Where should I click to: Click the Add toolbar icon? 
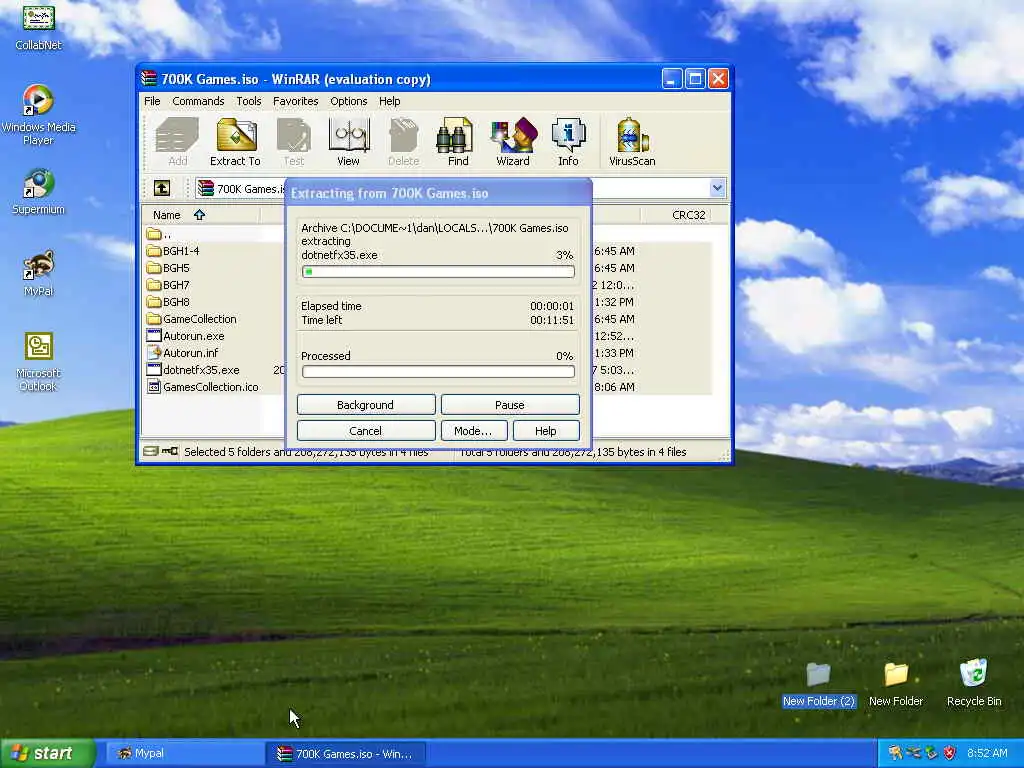click(177, 142)
